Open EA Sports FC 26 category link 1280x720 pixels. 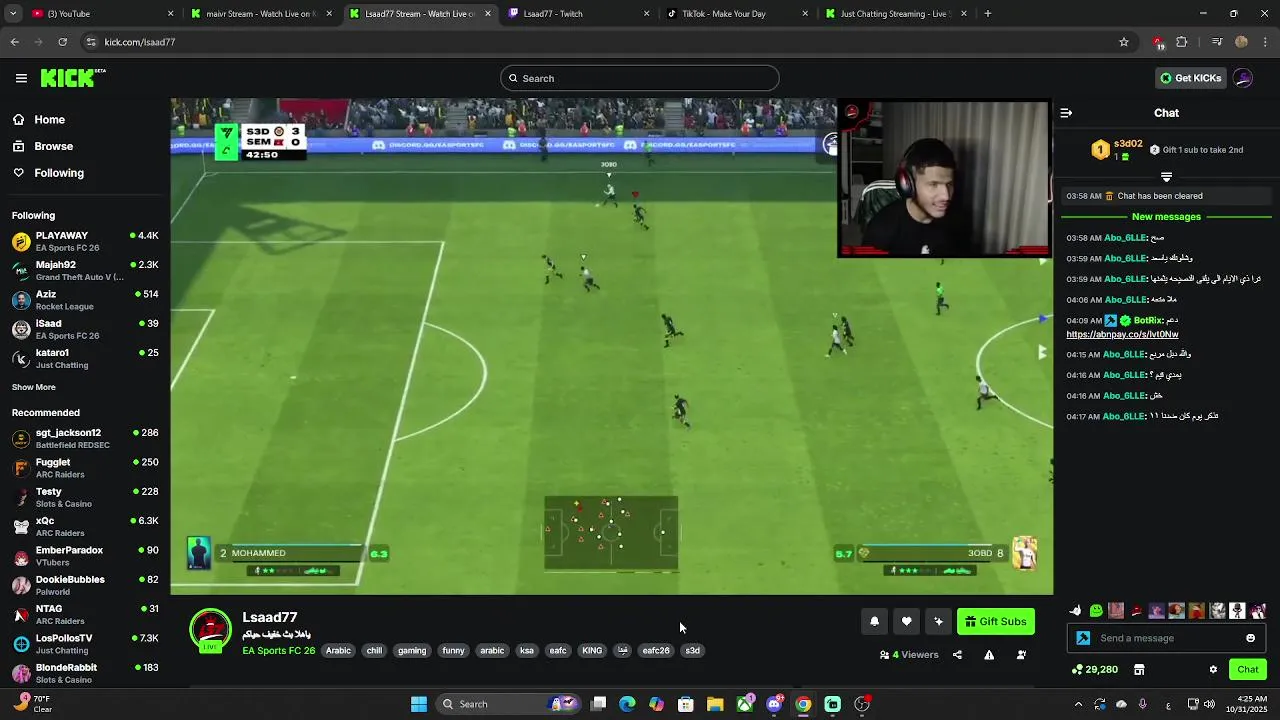click(278, 651)
